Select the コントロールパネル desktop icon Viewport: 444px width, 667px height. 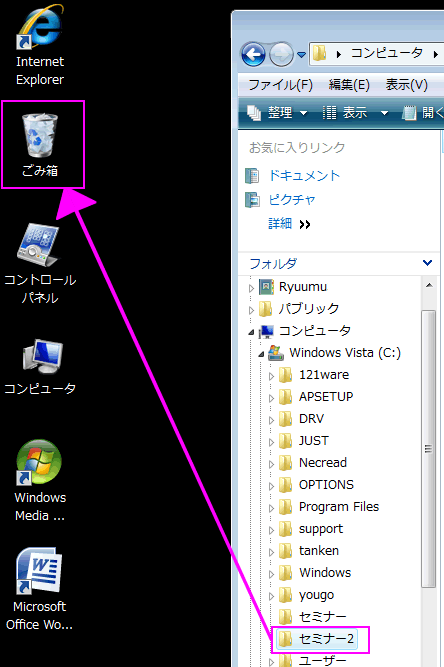[x=40, y=264]
